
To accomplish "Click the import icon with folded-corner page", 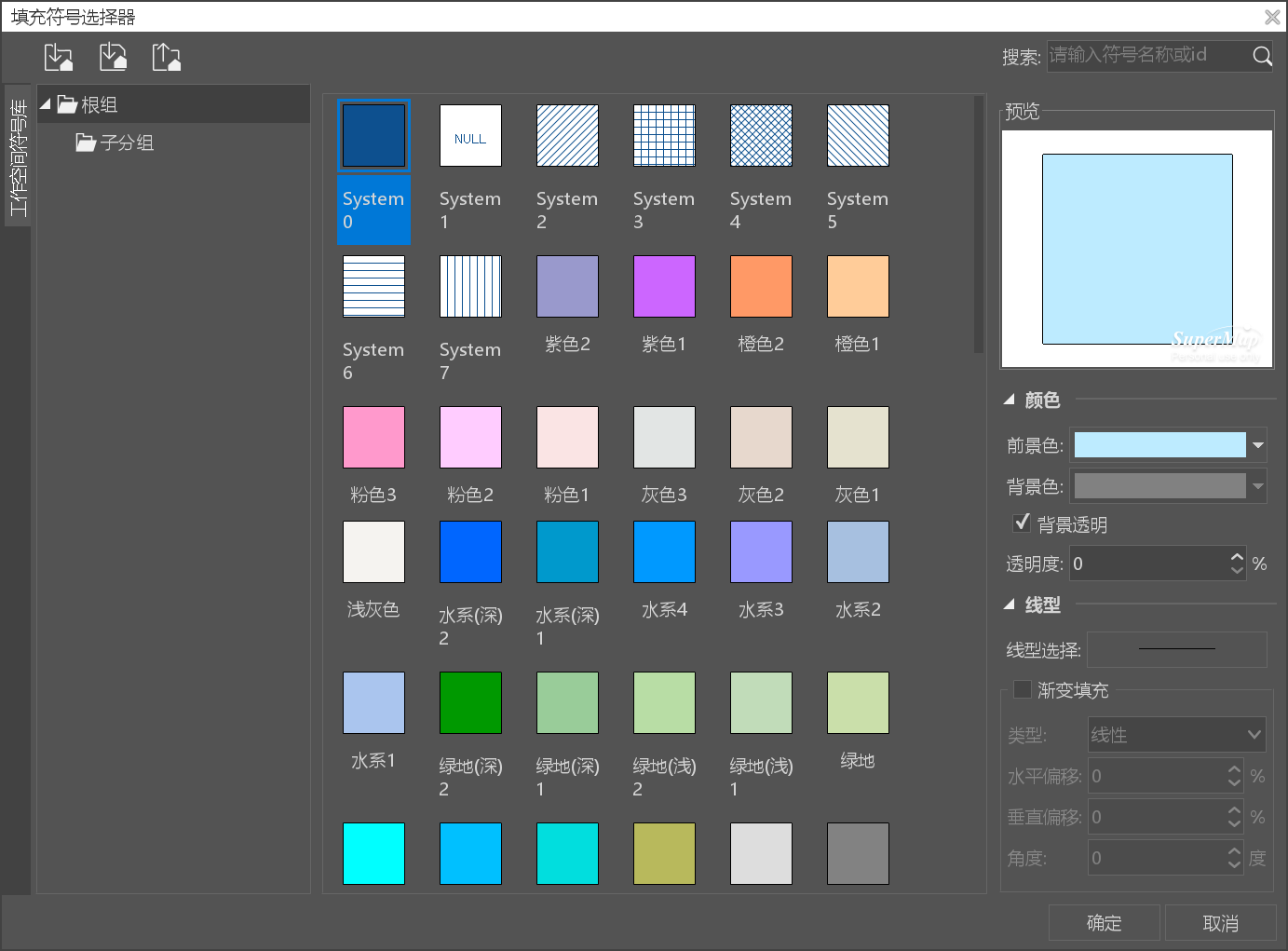I will point(113,58).
